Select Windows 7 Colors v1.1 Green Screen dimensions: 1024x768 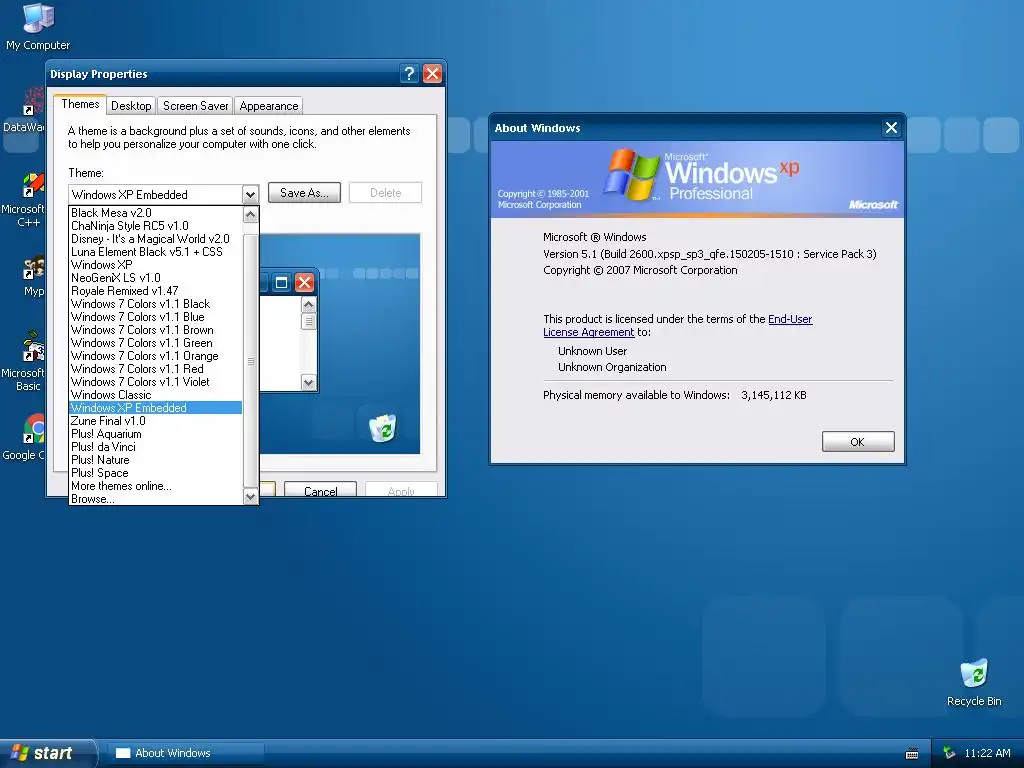click(x=155, y=344)
